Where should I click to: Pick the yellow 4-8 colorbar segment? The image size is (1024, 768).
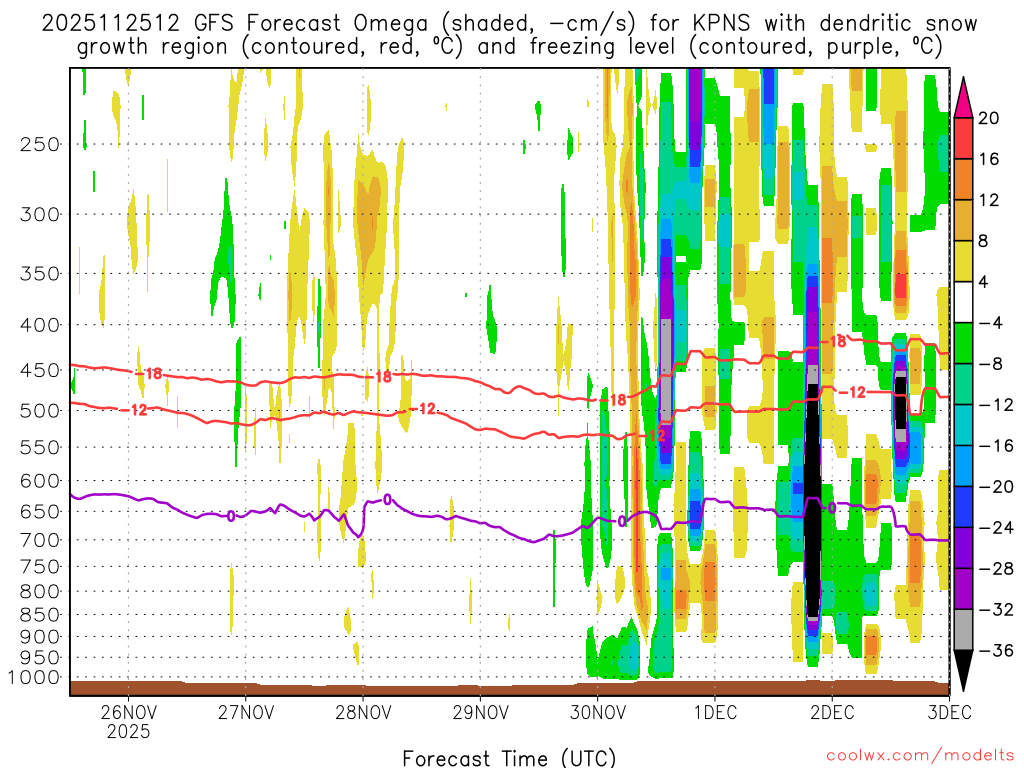[x=963, y=261]
